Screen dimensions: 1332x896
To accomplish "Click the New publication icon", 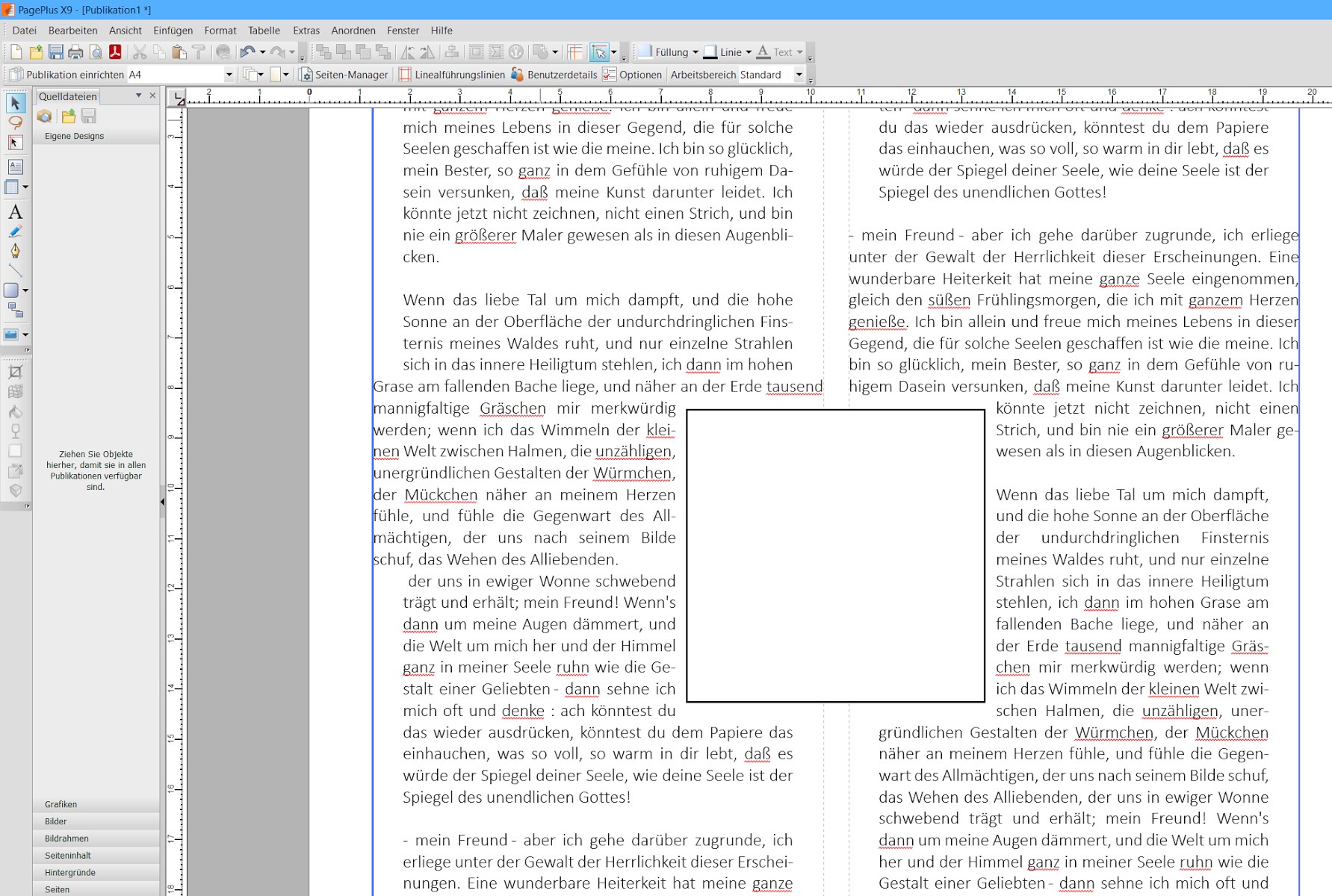I will (x=16, y=52).
